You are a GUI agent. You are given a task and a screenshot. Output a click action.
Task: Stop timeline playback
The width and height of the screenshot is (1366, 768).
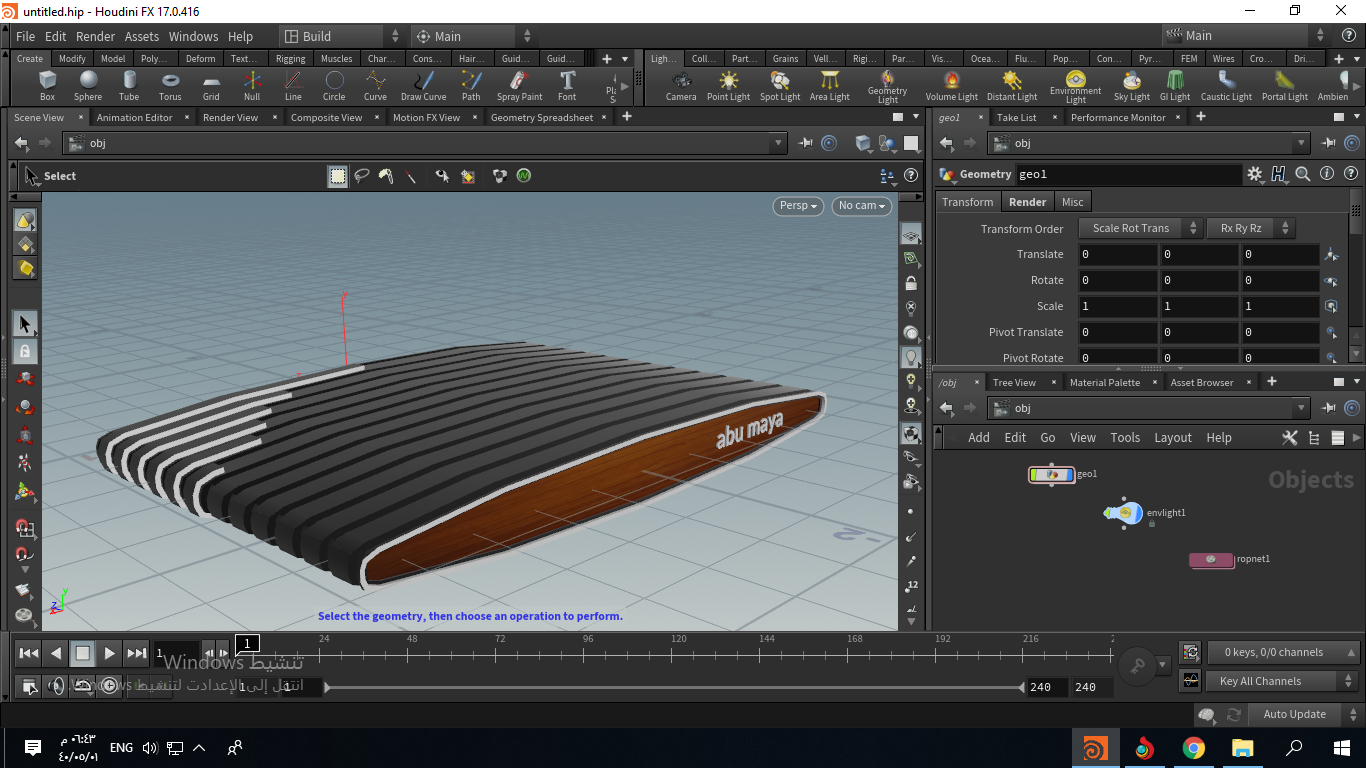[83, 653]
